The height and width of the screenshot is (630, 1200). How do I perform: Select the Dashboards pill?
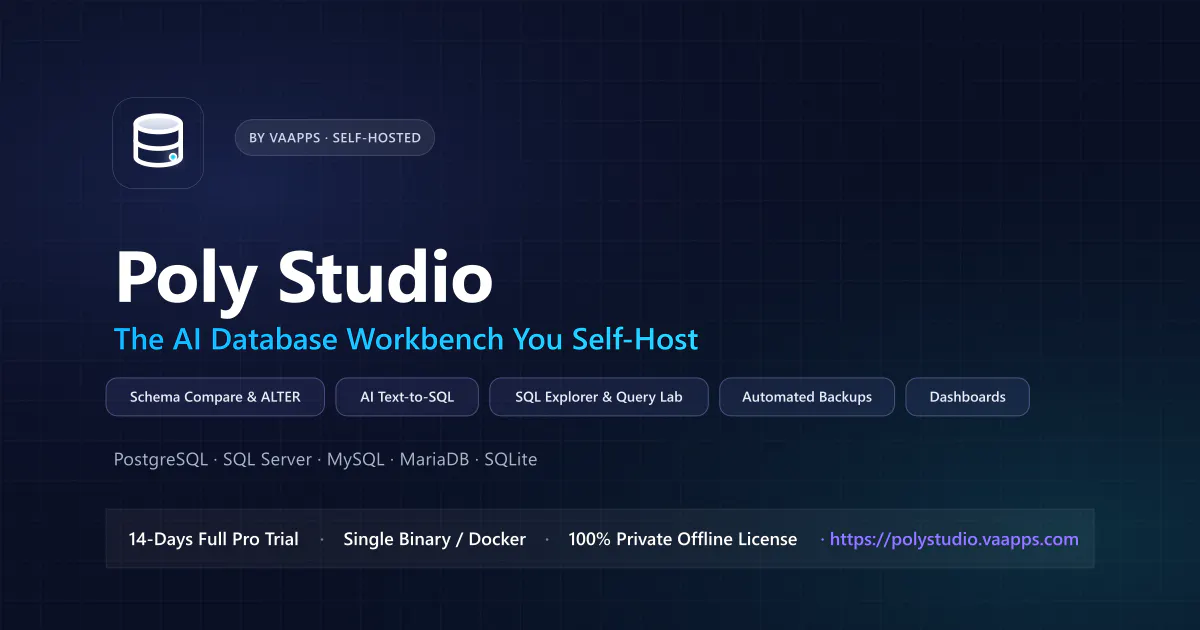967,397
